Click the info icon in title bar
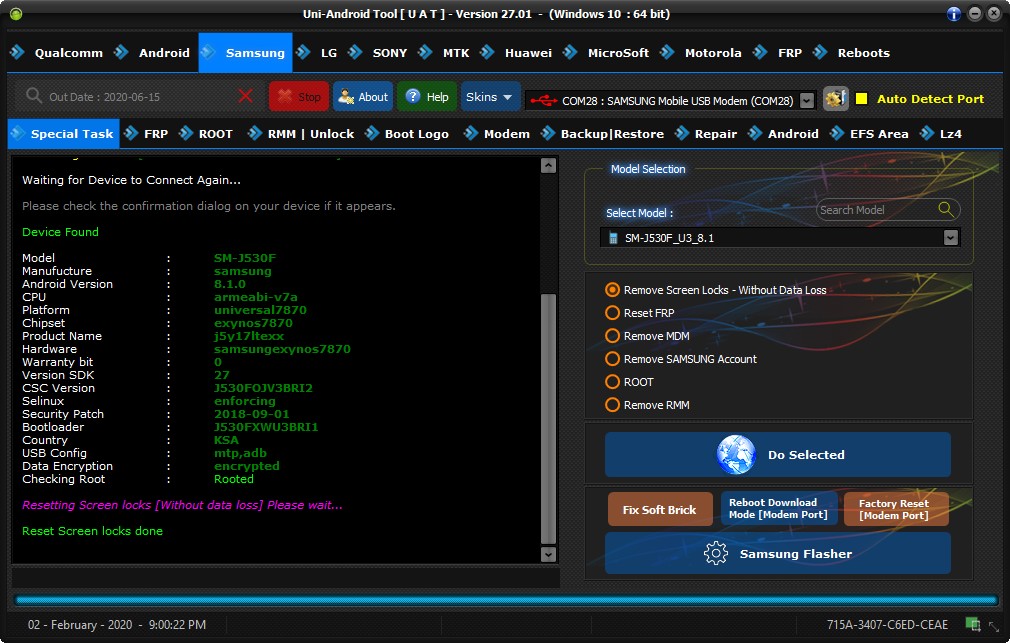The width and height of the screenshot is (1010, 643). click(954, 14)
